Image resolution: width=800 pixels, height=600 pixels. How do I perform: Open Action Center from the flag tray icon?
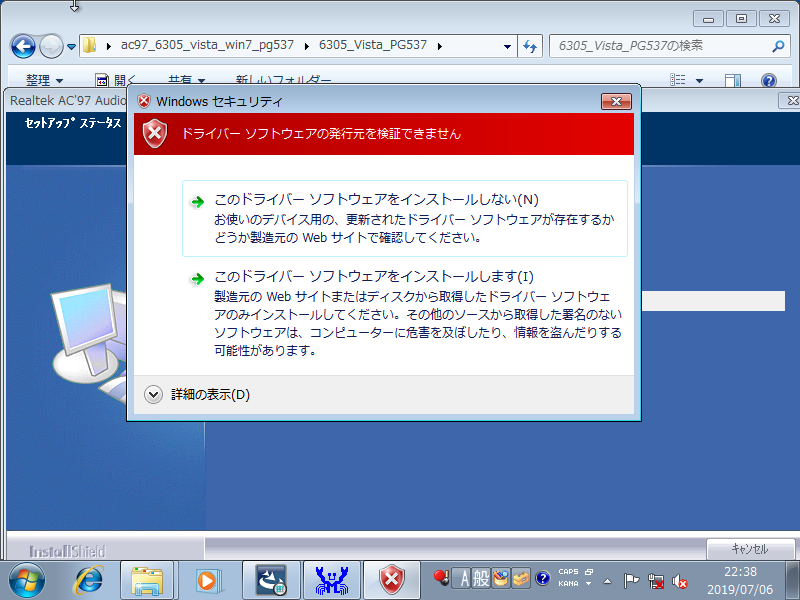tap(631, 581)
